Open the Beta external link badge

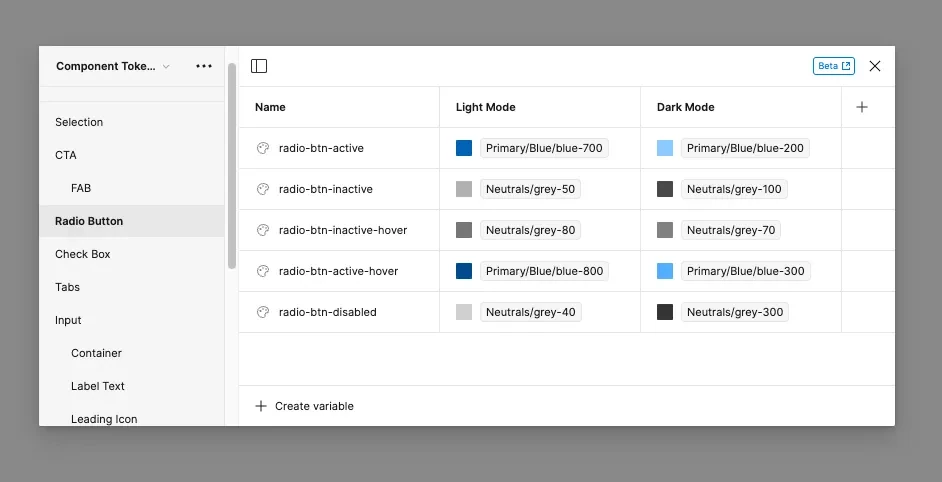click(834, 66)
